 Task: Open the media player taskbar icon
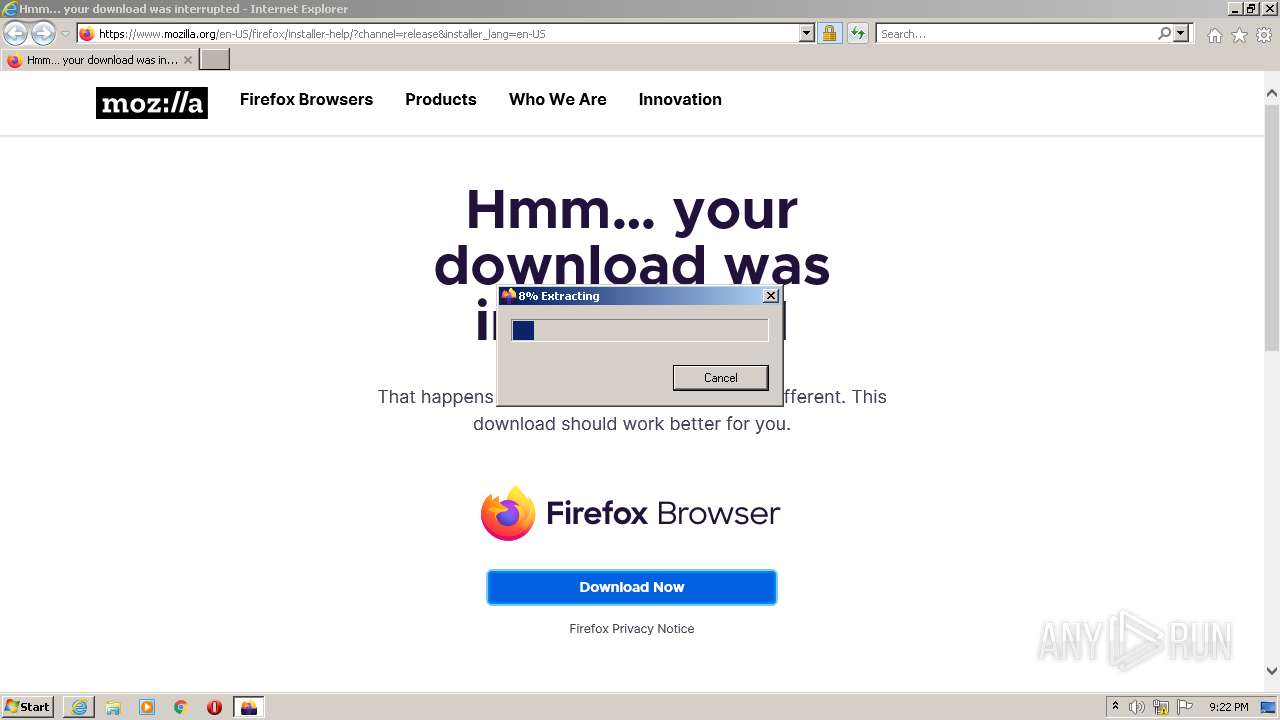point(147,707)
